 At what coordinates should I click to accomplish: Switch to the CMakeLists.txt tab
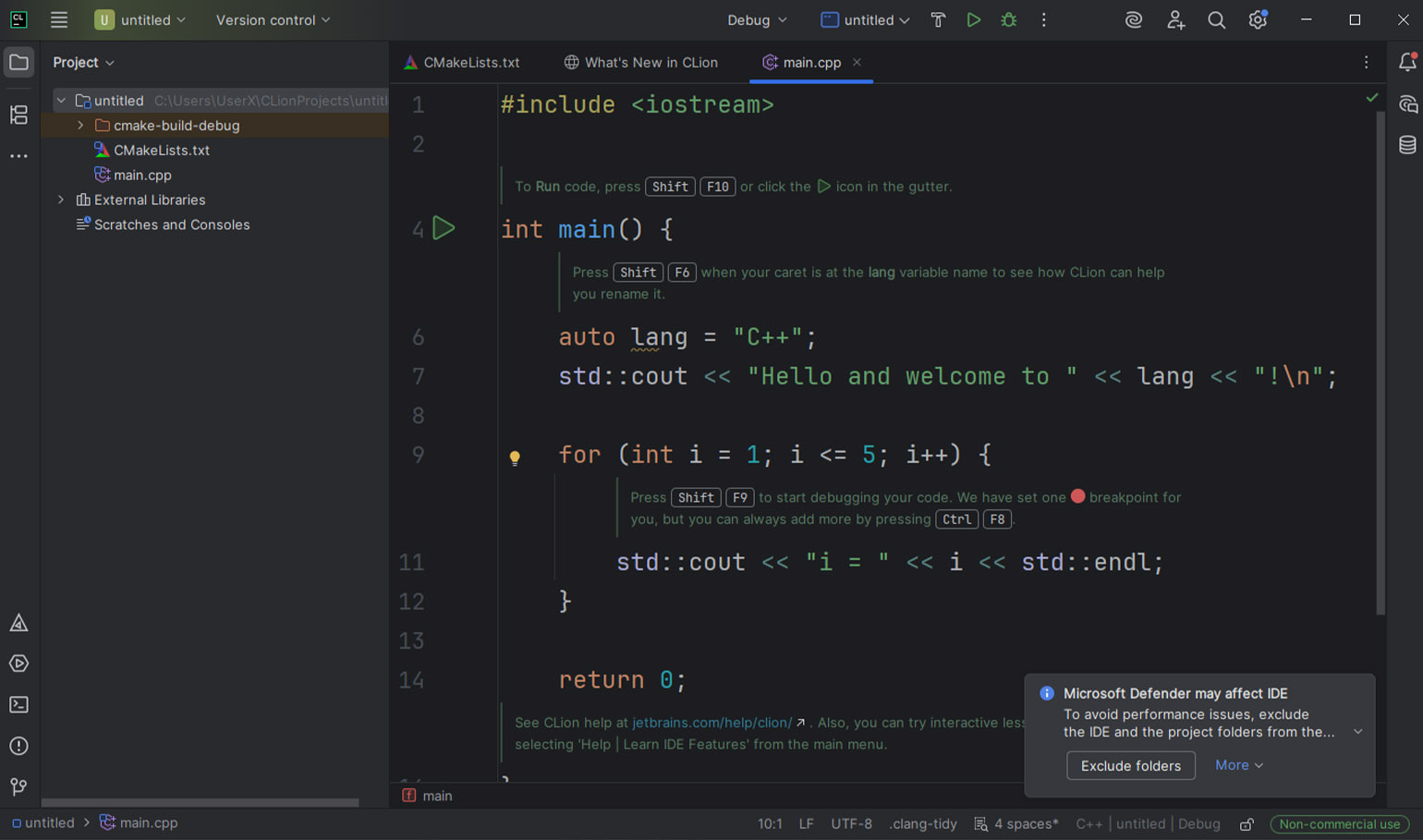tap(462, 63)
